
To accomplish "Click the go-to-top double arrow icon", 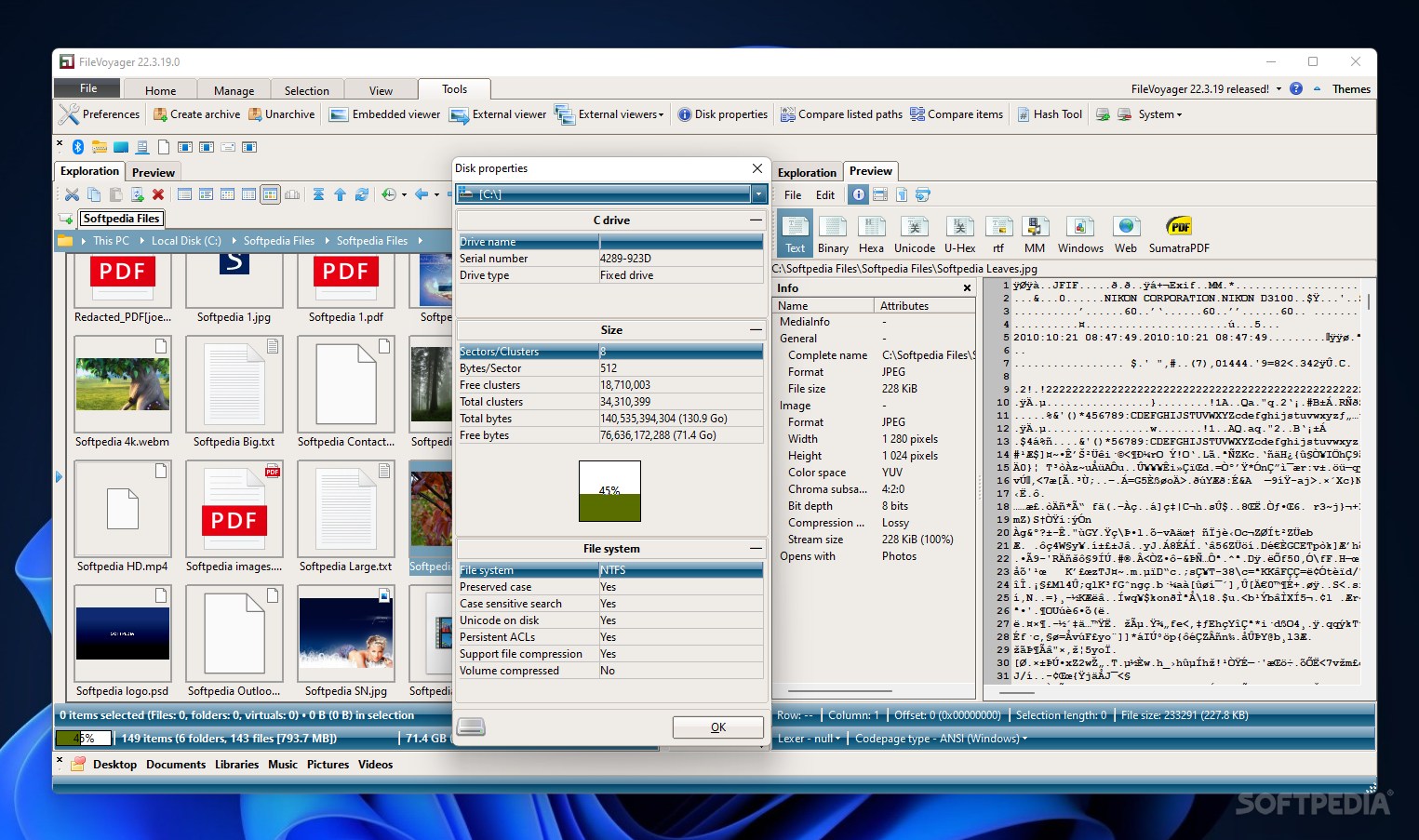I will coord(318,194).
